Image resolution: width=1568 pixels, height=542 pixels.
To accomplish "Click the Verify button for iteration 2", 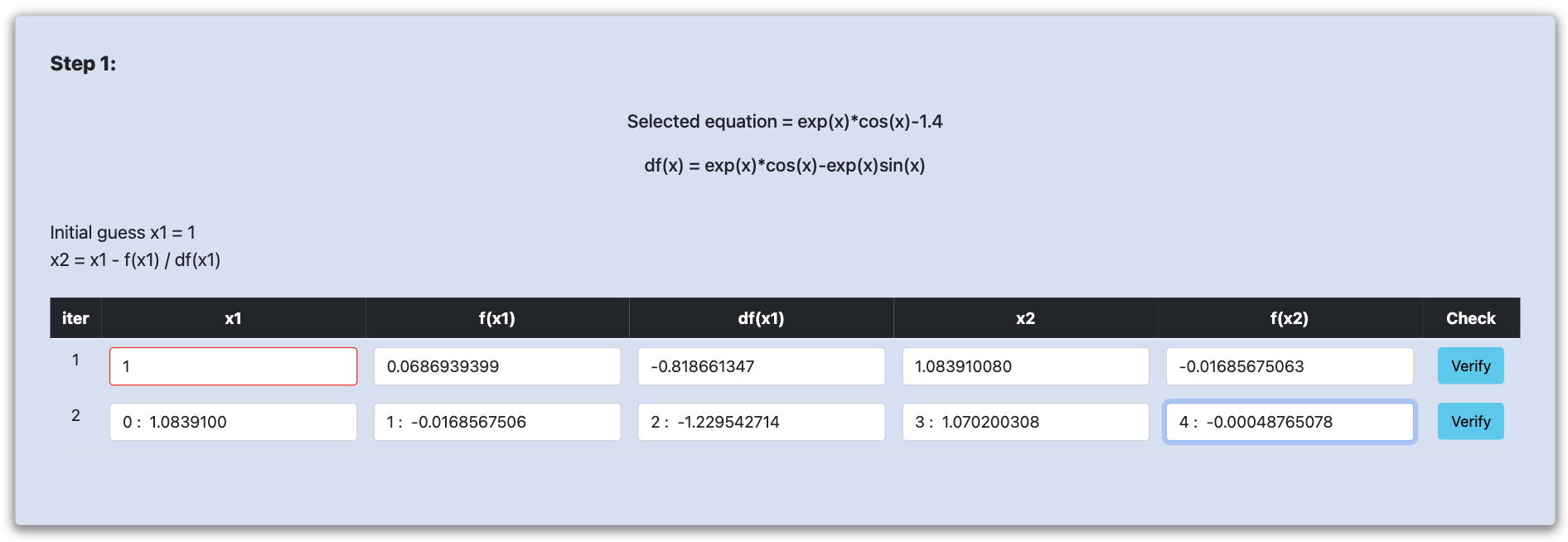I will (1470, 422).
